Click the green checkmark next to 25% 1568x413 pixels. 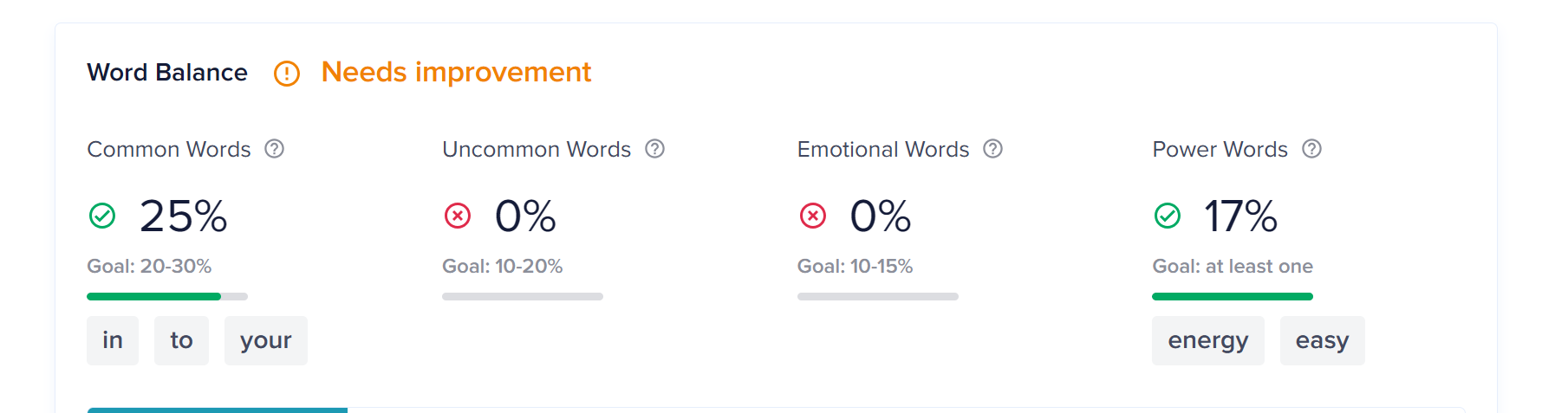click(102, 216)
